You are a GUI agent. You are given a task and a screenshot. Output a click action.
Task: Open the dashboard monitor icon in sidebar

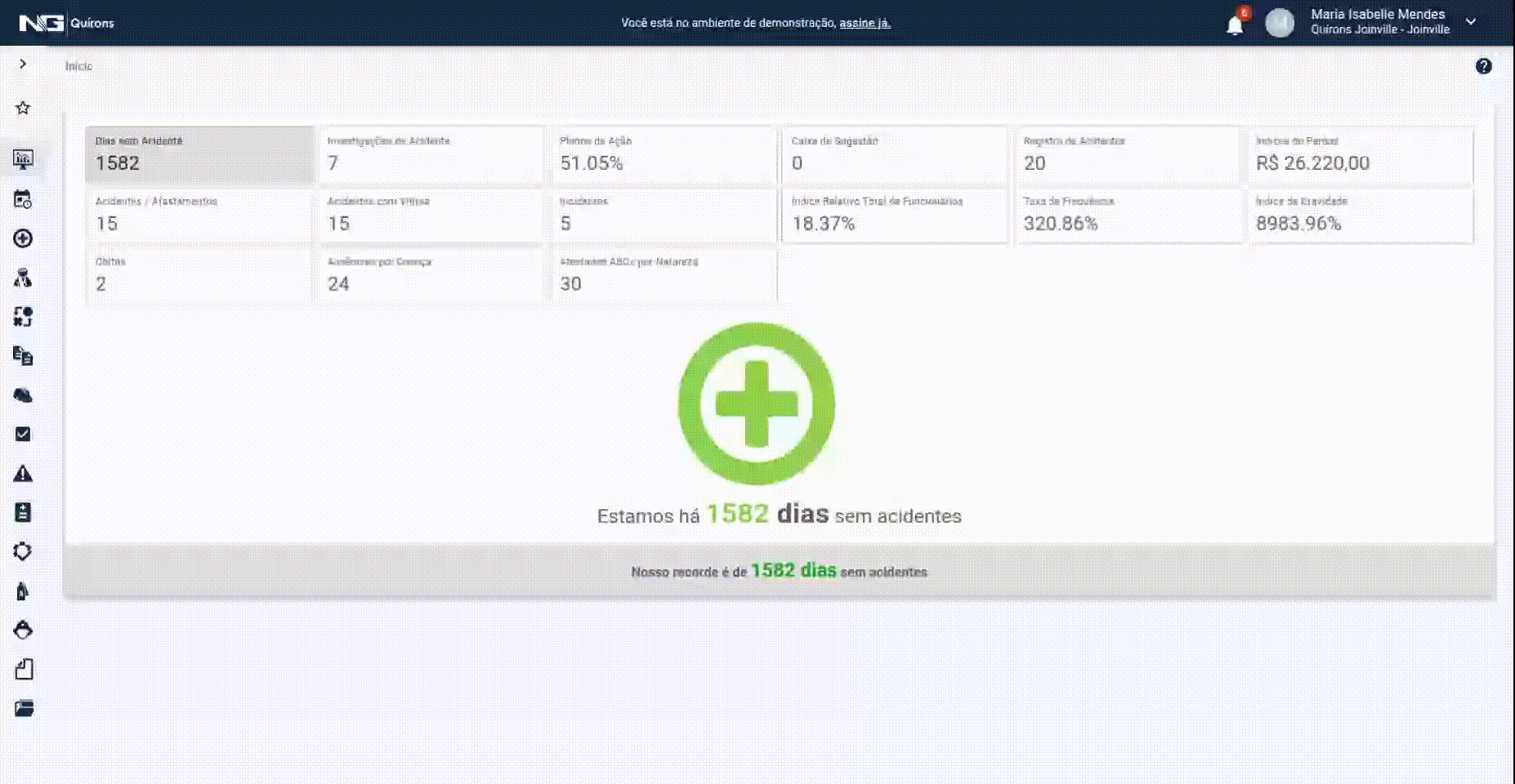coord(23,159)
